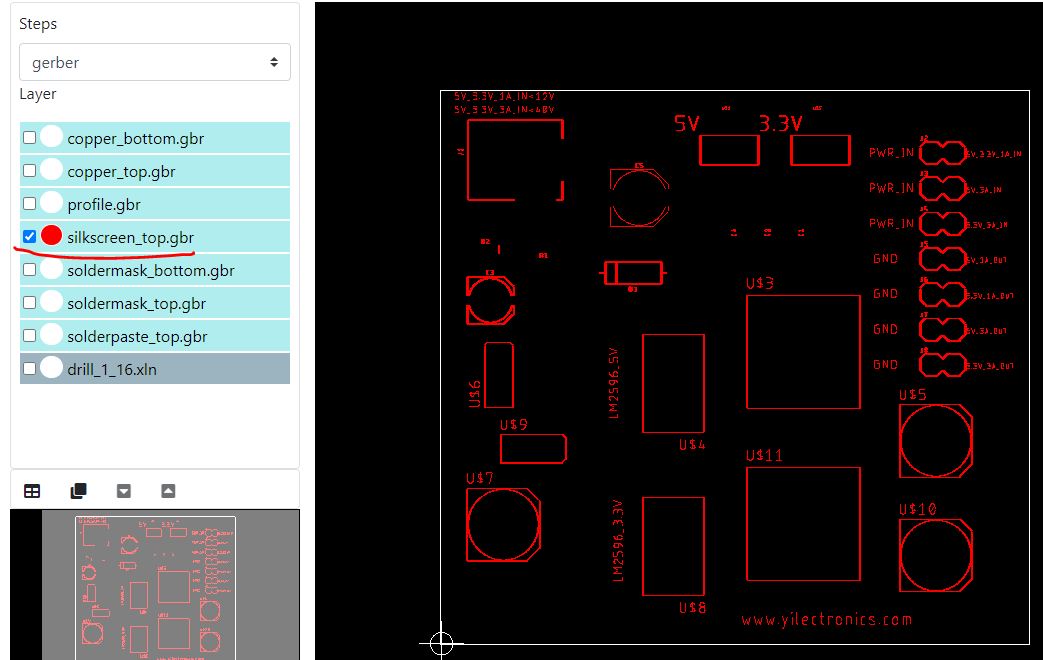Show the profile.gbr layer via checkbox
The image size is (1043, 660).
pos(30,204)
